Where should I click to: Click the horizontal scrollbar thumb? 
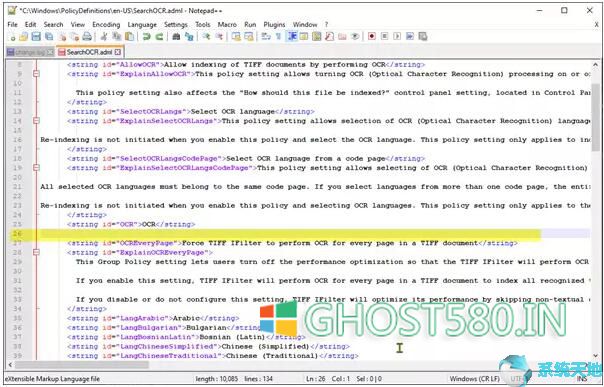click(x=82, y=364)
